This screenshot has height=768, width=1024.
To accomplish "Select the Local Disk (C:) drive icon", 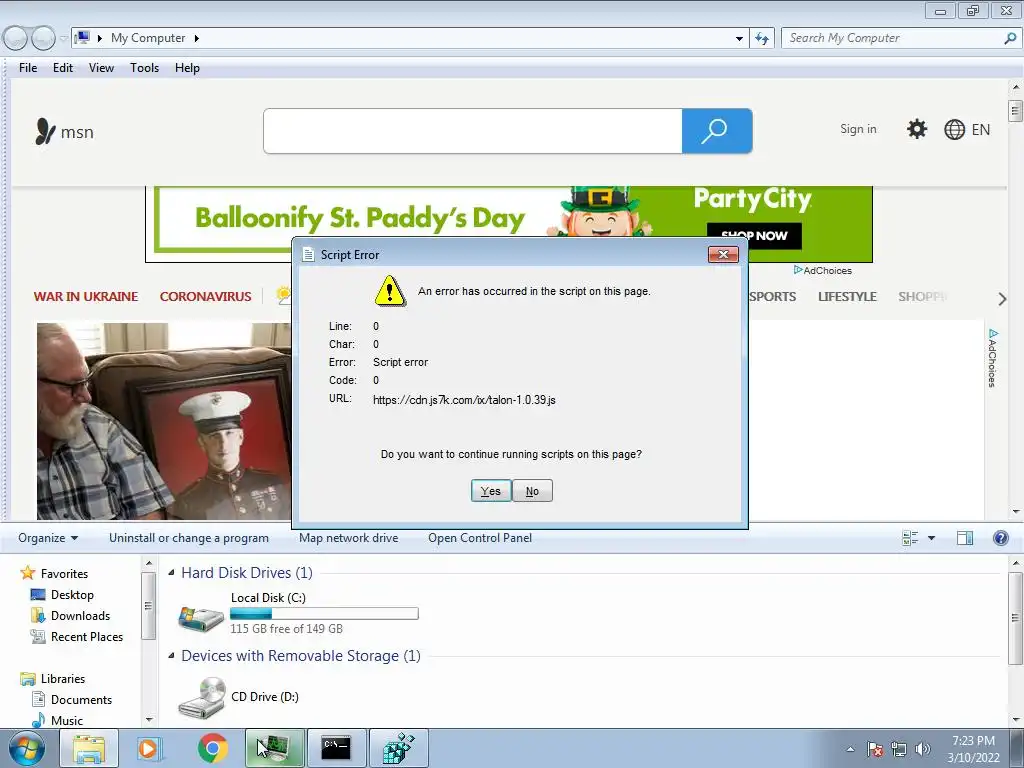I will (x=200, y=617).
